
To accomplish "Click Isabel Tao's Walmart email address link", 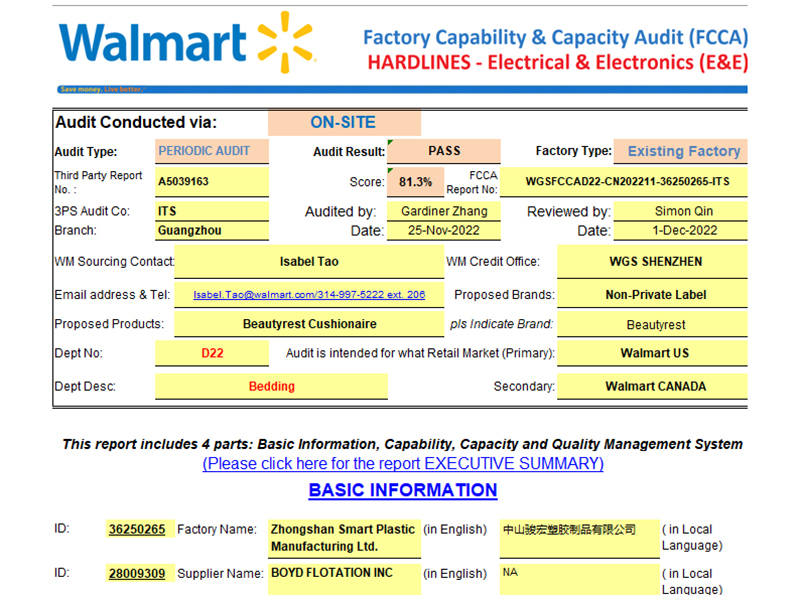I will pos(309,295).
